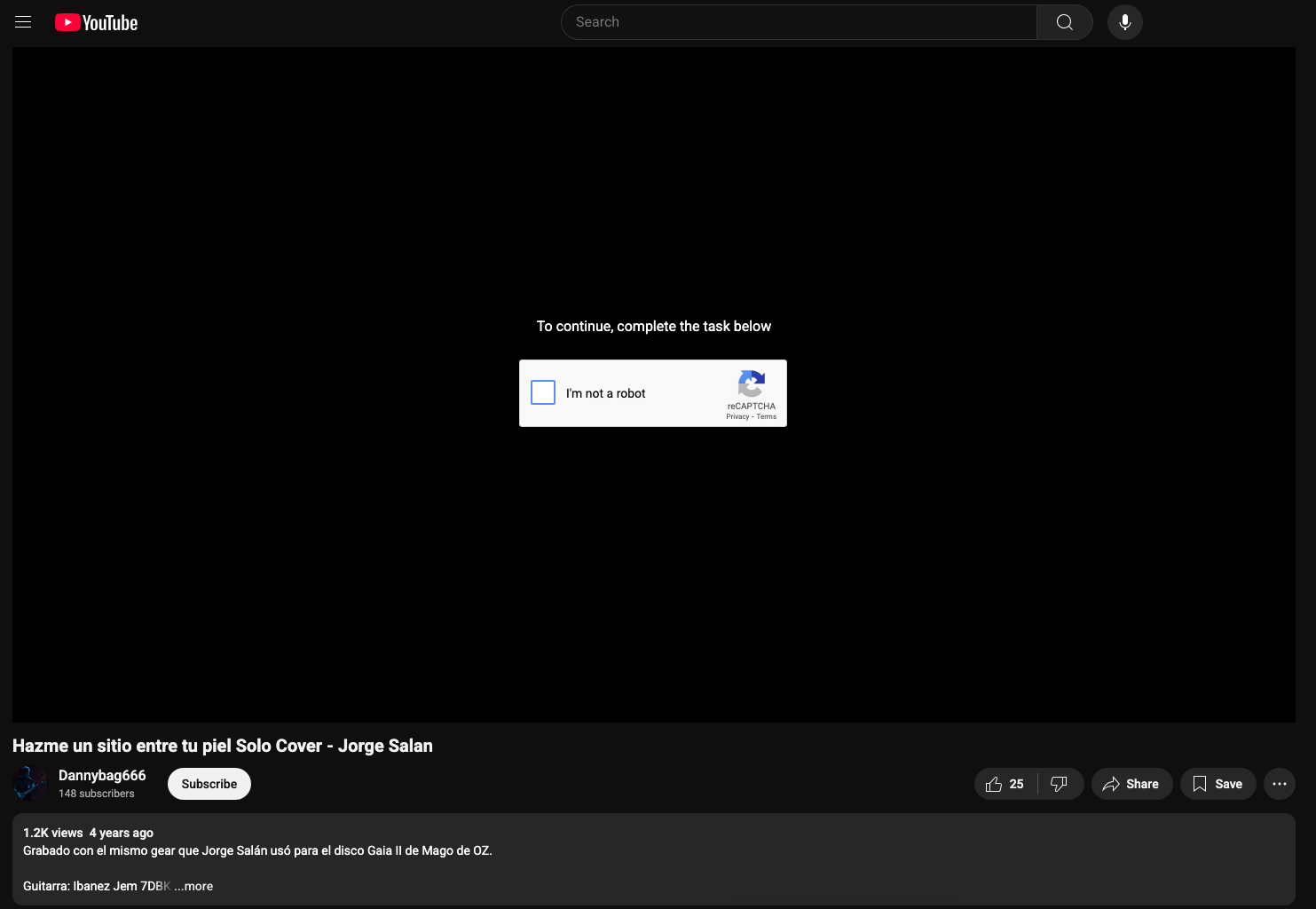Click the video title text

coord(223,746)
